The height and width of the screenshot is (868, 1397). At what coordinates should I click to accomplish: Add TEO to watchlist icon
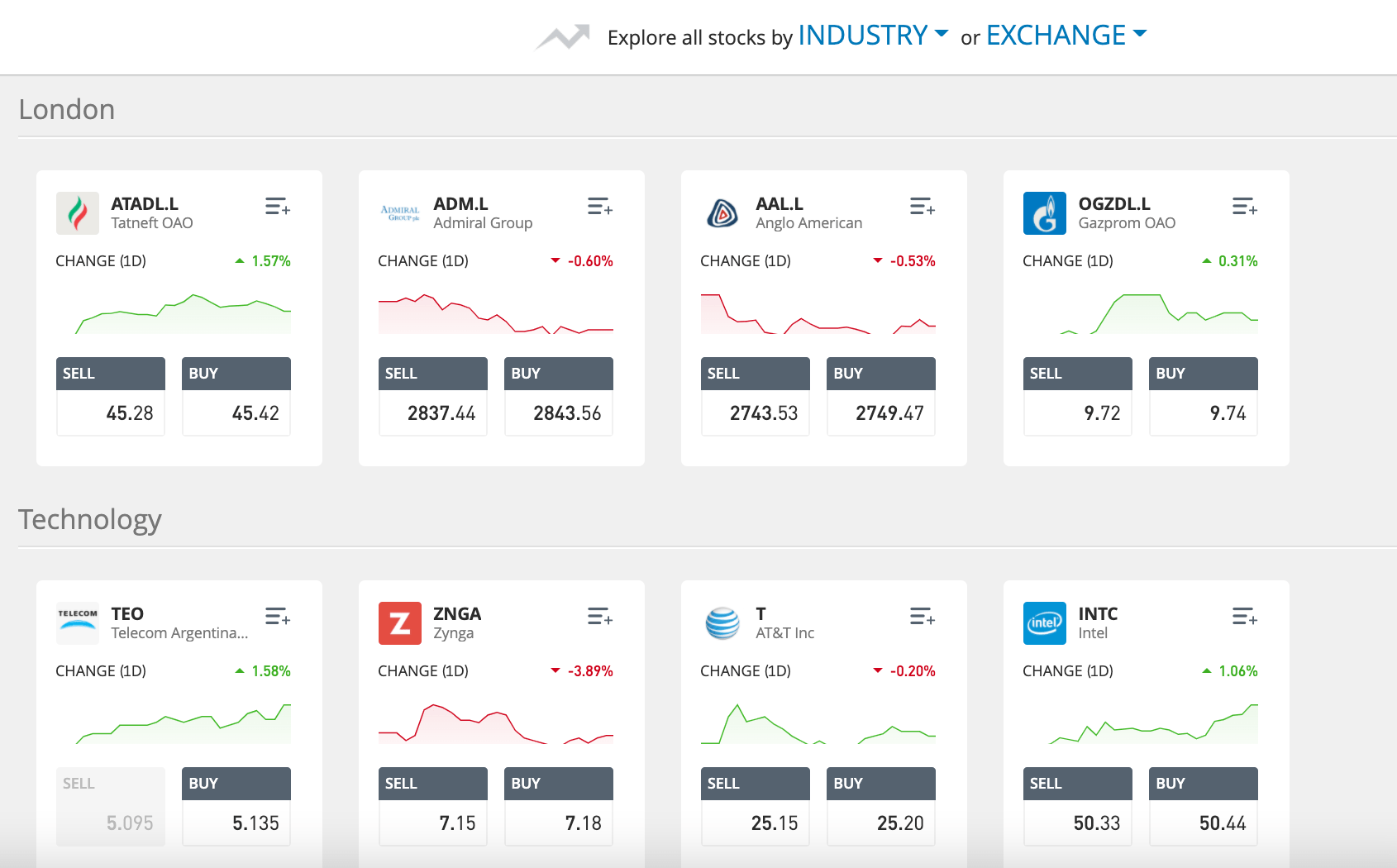(x=278, y=616)
